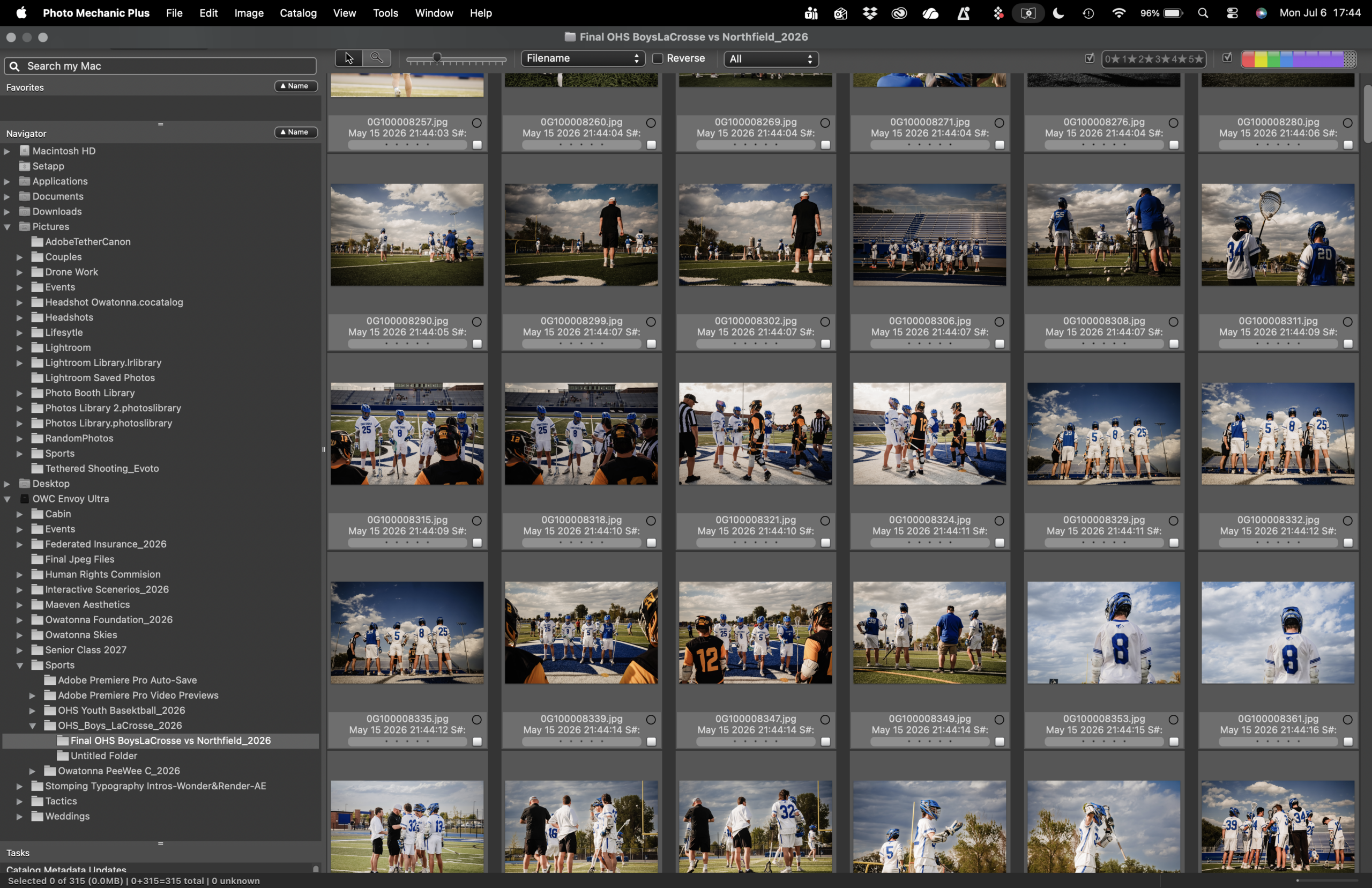The height and width of the screenshot is (888, 1372).
Task: Select thumbnail 0G100008347.jpg player 12 photo
Action: pos(756,633)
